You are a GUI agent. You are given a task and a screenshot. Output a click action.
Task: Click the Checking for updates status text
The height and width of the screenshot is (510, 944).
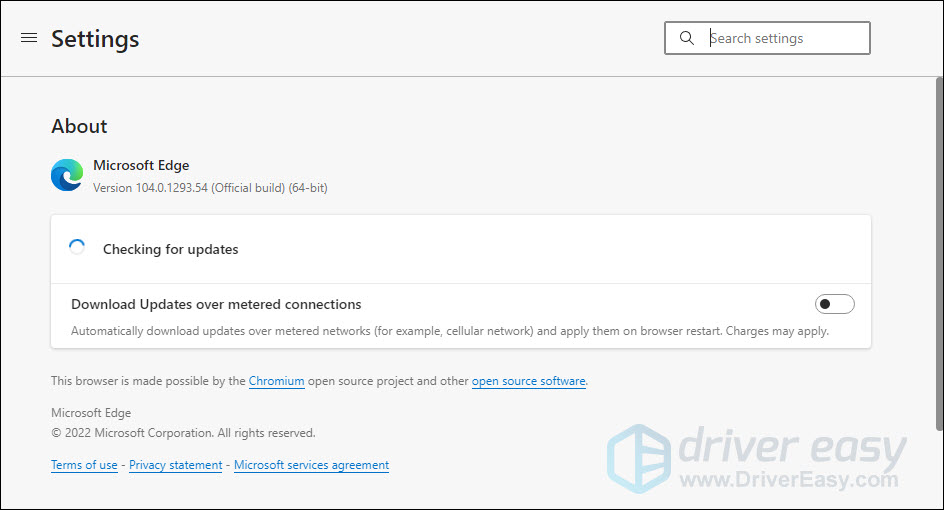[x=170, y=249]
